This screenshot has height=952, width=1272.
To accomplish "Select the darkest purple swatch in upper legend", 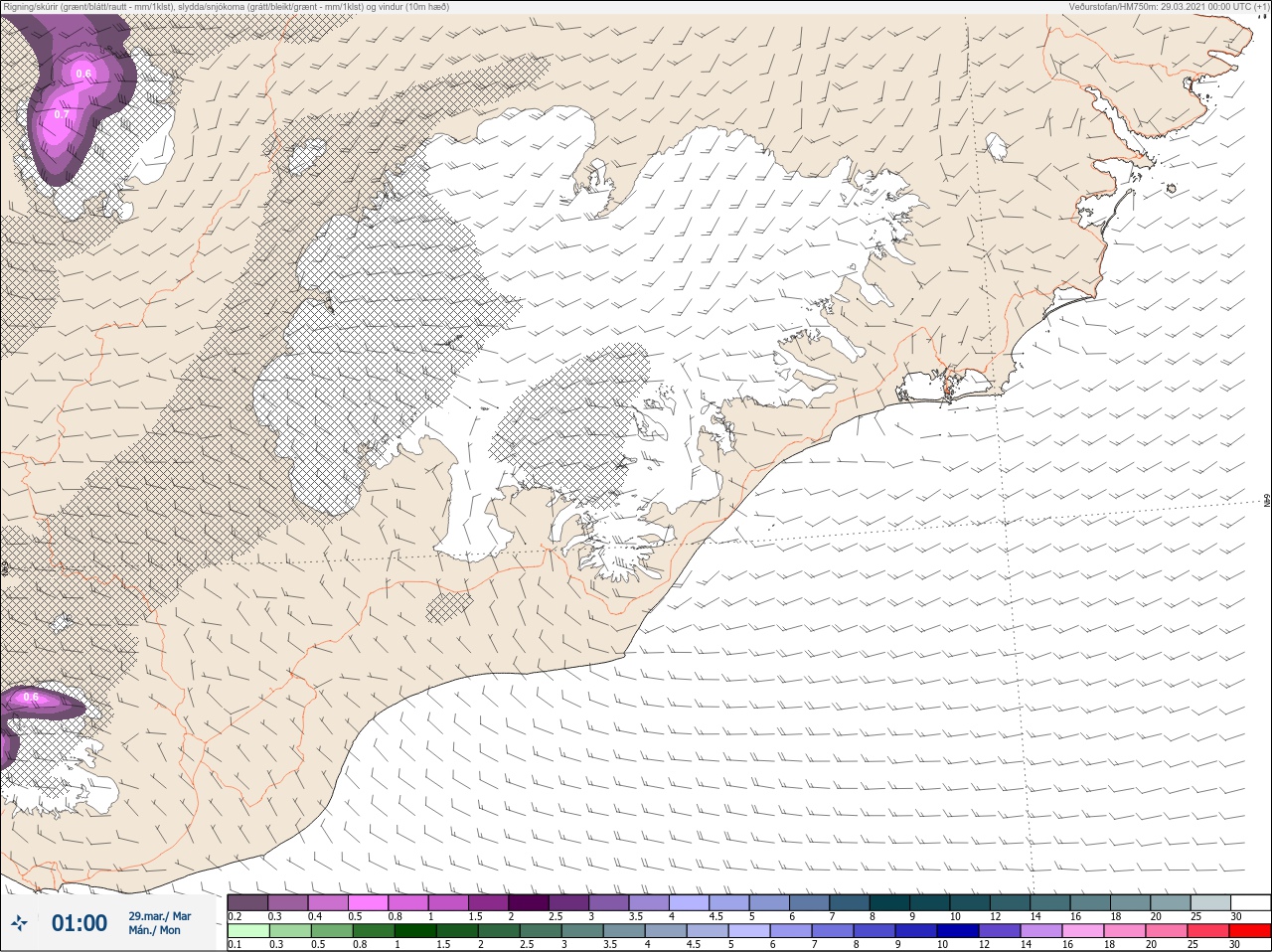I will pos(529,902).
